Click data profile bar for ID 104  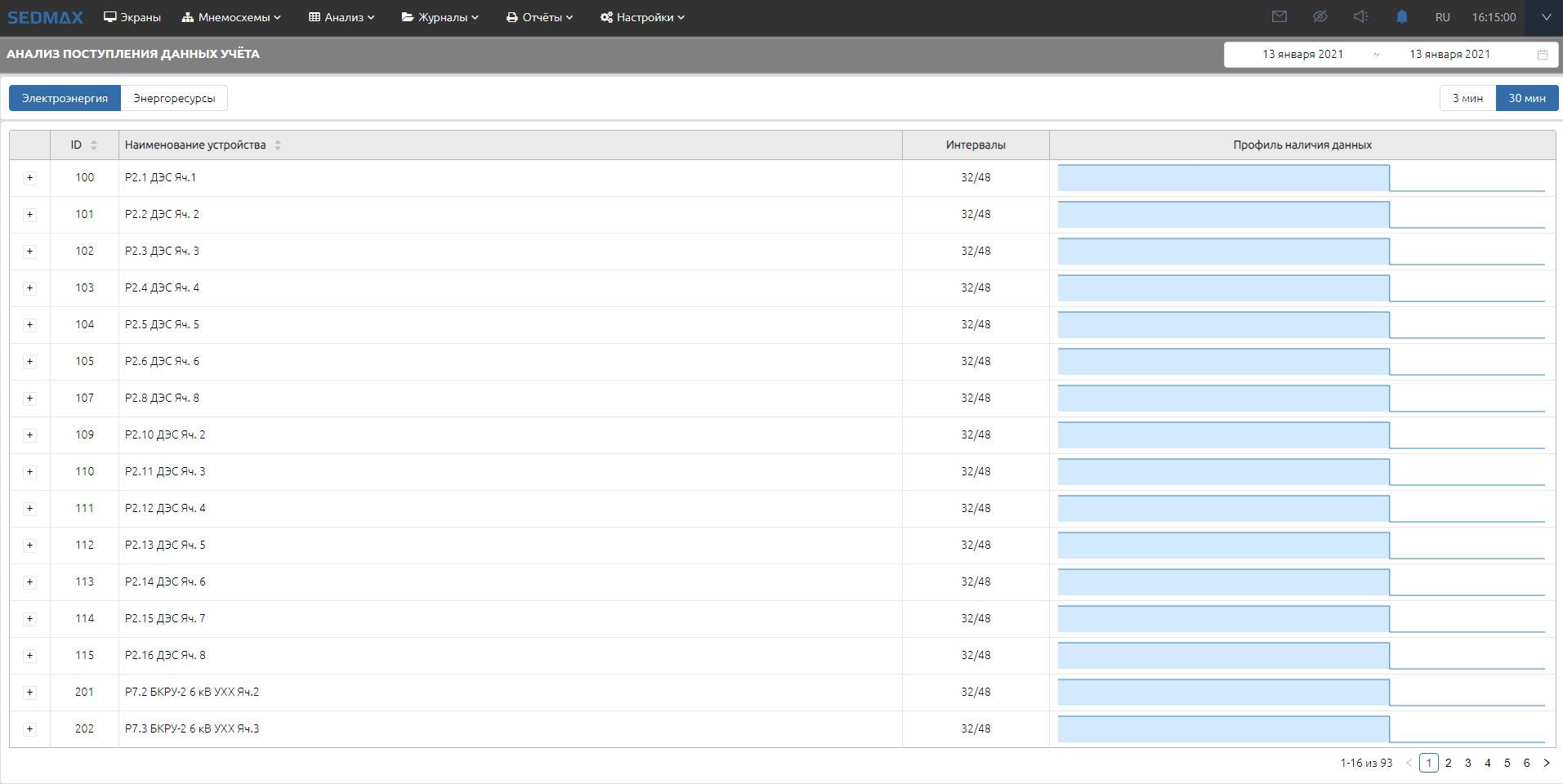[1223, 325]
